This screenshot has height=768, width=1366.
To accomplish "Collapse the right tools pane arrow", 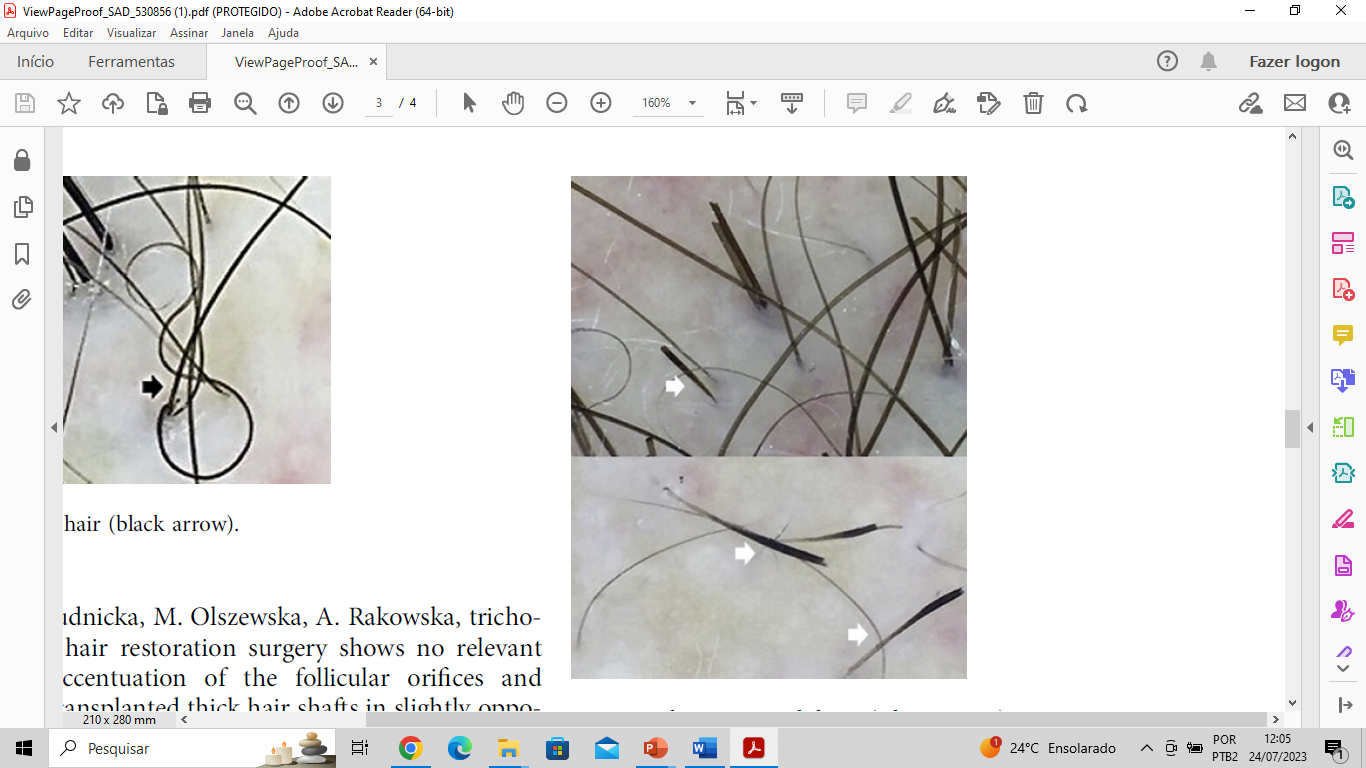I will pyautogui.click(x=1310, y=428).
